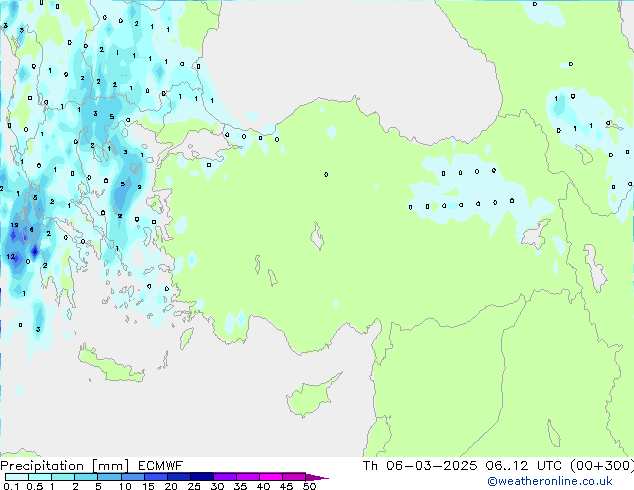Click the 35–40 mm legend color swatch
The width and height of the screenshot is (634, 490).
[x=248, y=477]
